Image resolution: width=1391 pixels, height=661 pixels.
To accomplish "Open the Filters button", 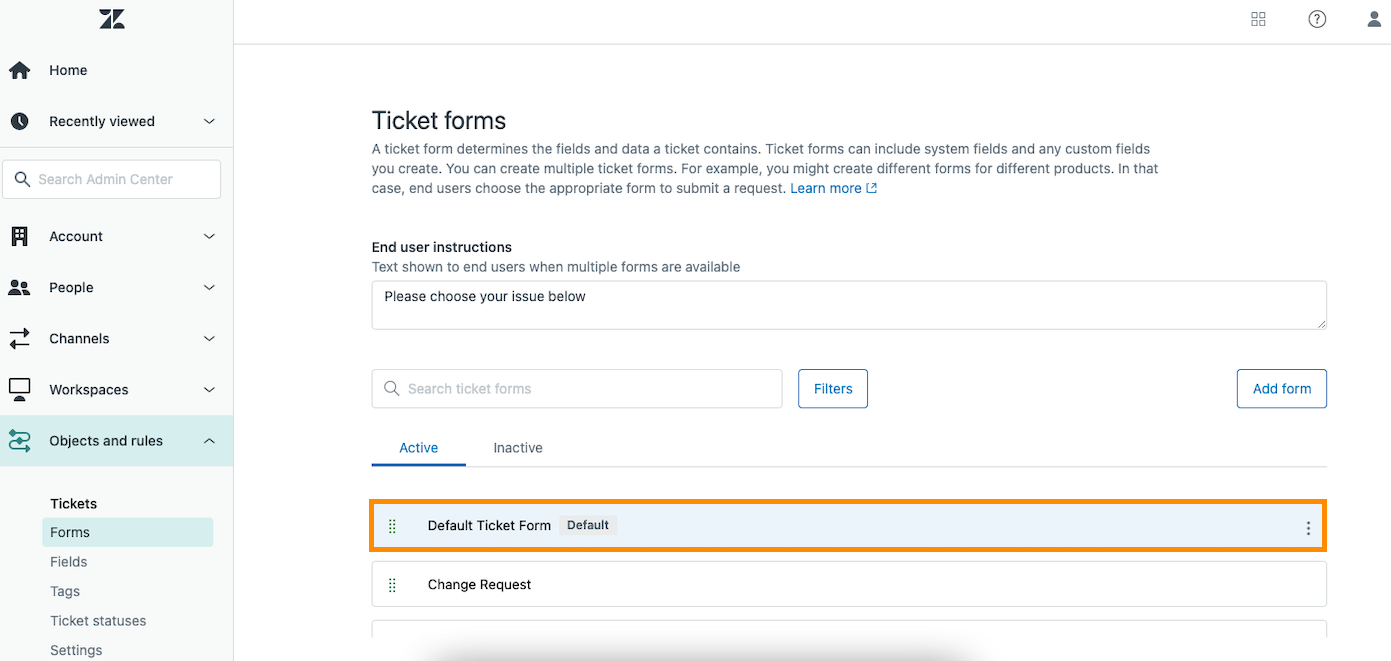I will [833, 389].
